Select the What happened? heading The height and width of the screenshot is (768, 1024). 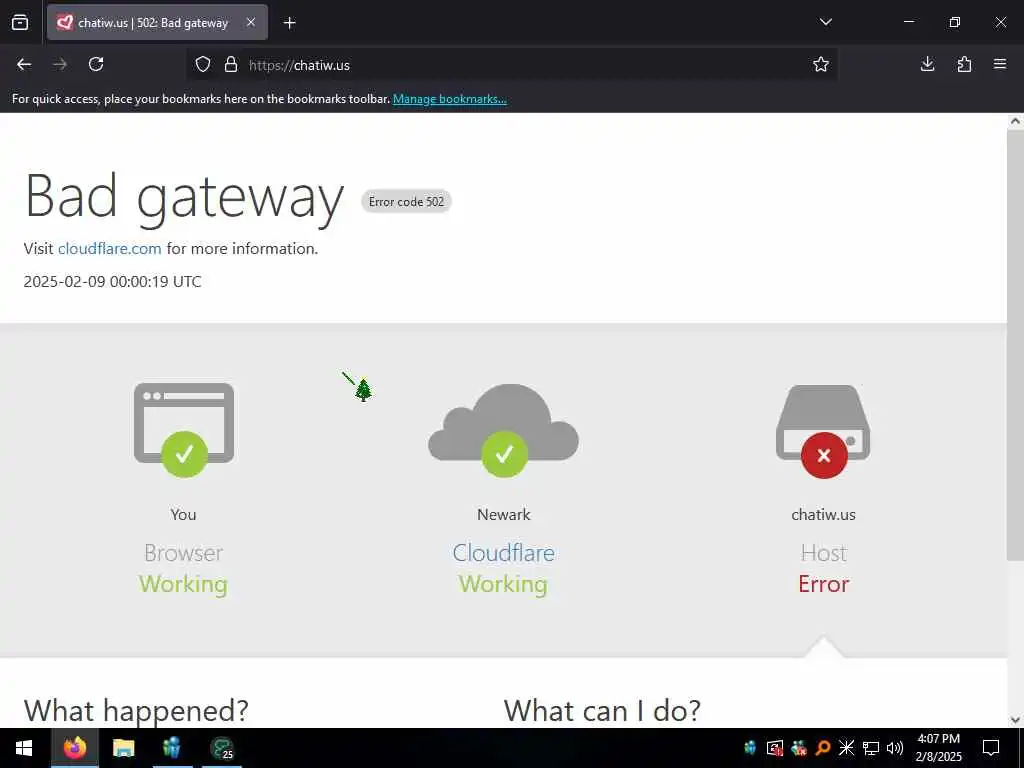point(136,711)
